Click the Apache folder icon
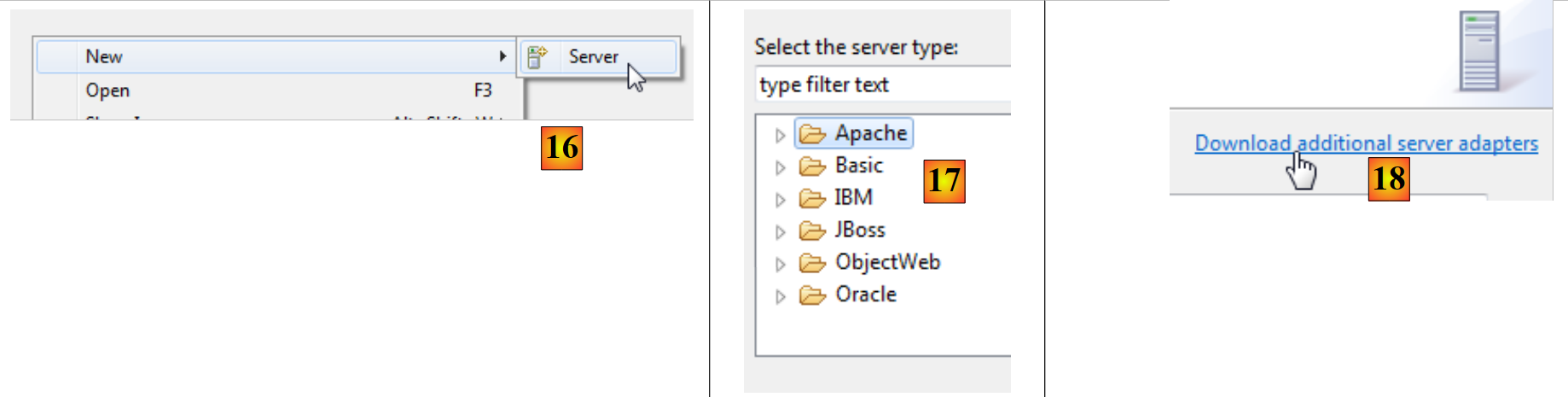Screen dimensions: 1568x397 (812, 134)
